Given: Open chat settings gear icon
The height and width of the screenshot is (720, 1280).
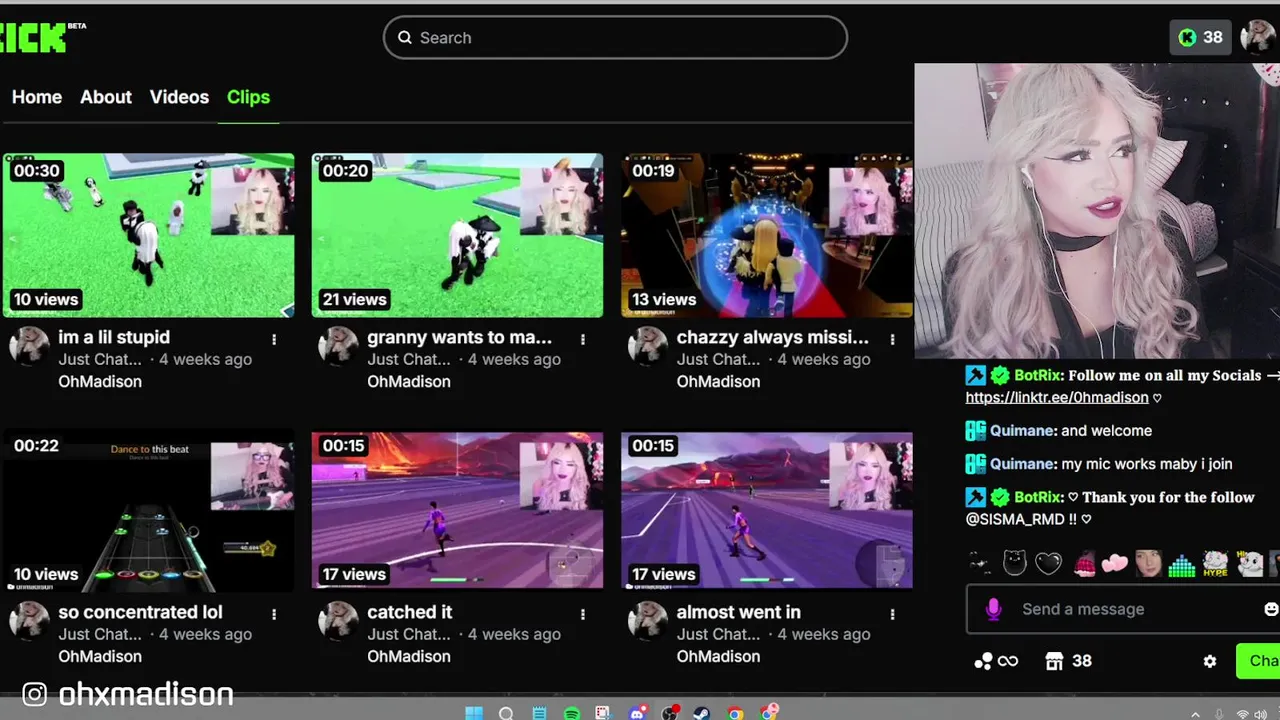Looking at the screenshot, I should [1210, 661].
